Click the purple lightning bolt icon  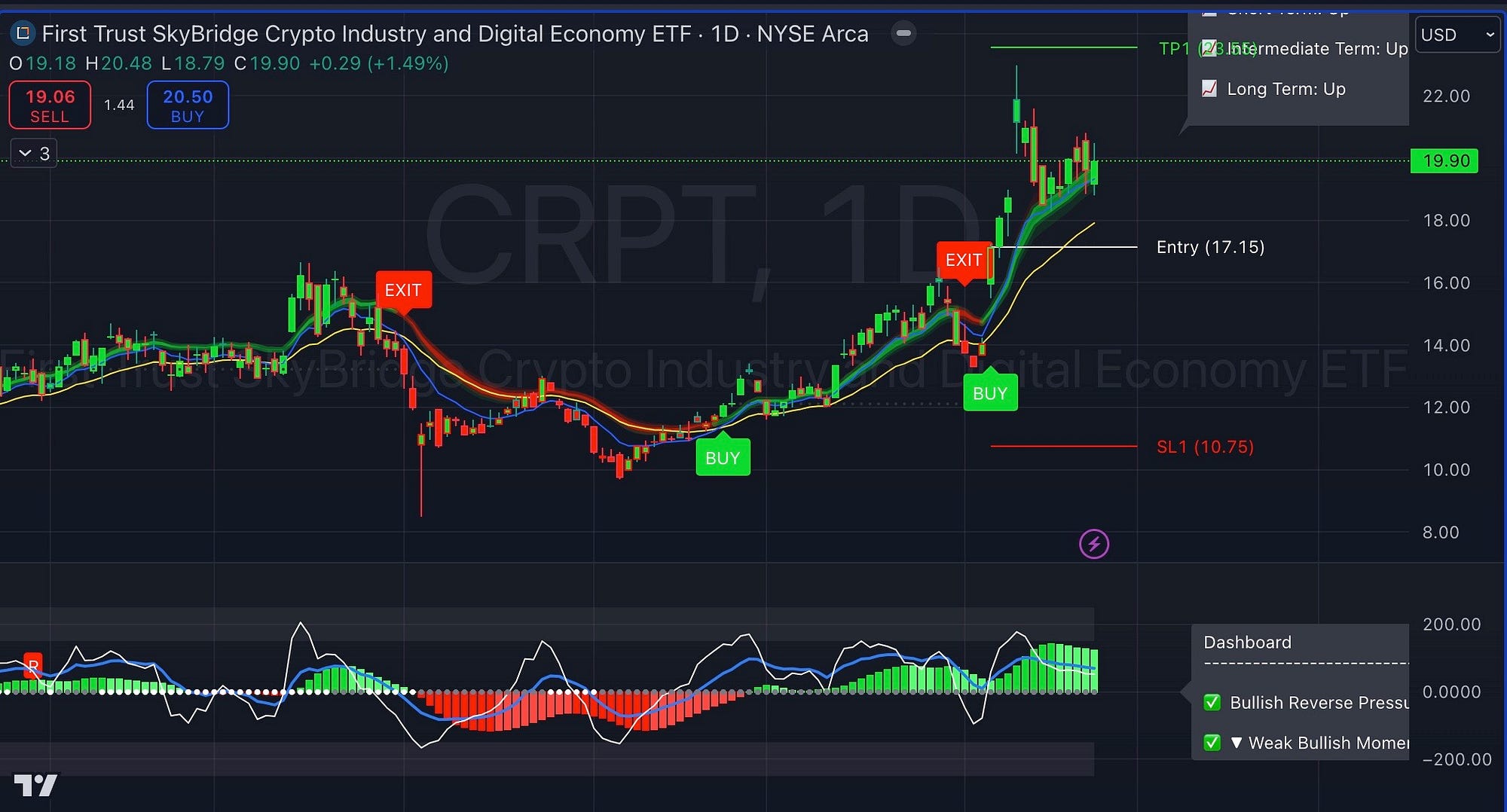[1094, 544]
